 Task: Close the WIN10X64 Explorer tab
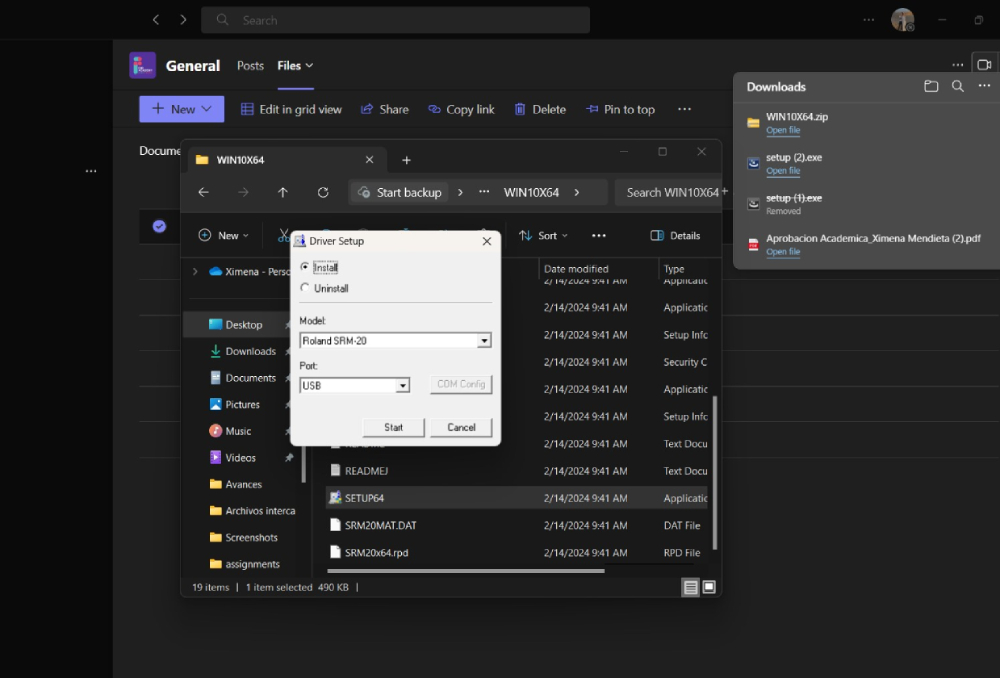pos(369,160)
